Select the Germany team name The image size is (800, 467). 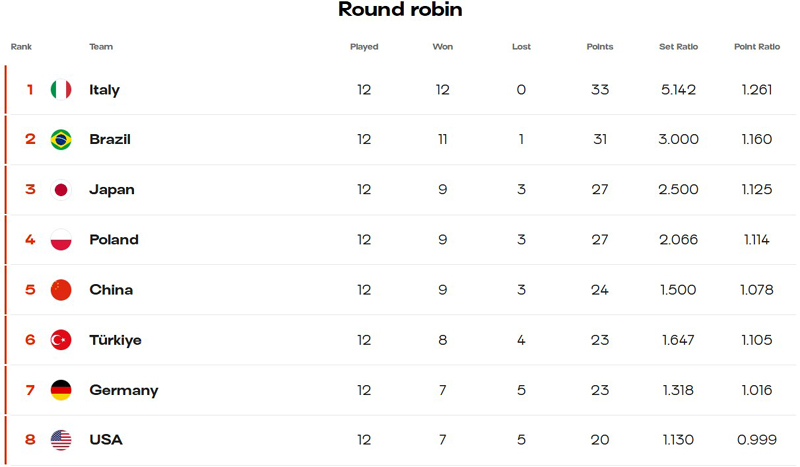point(123,390)
